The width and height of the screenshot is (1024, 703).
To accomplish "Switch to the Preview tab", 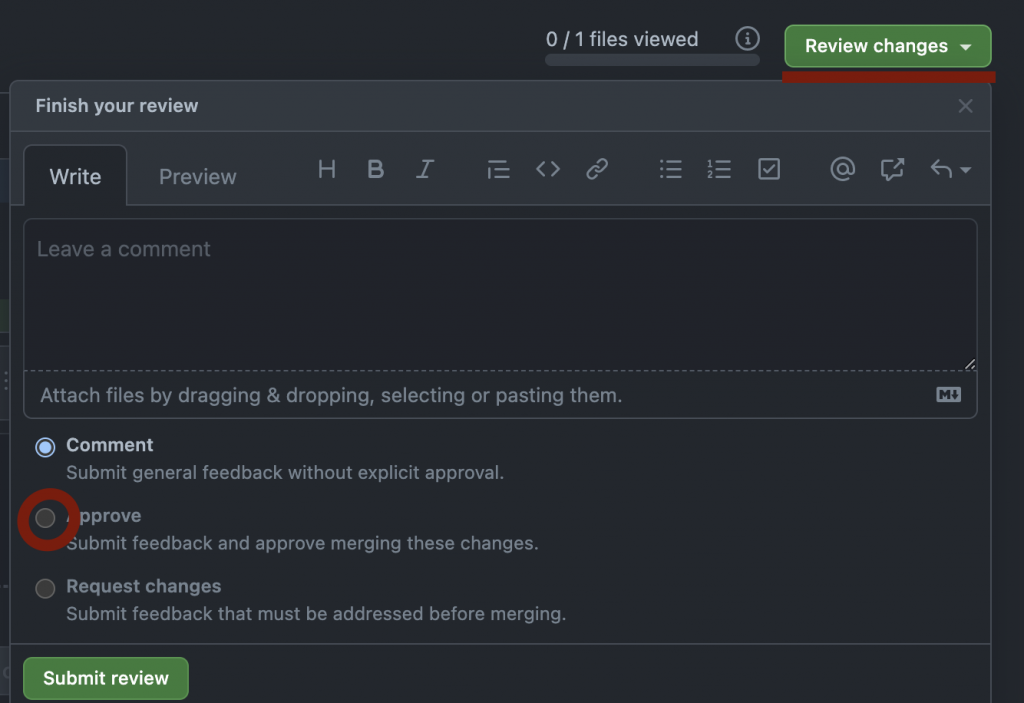I will point(197,176).
